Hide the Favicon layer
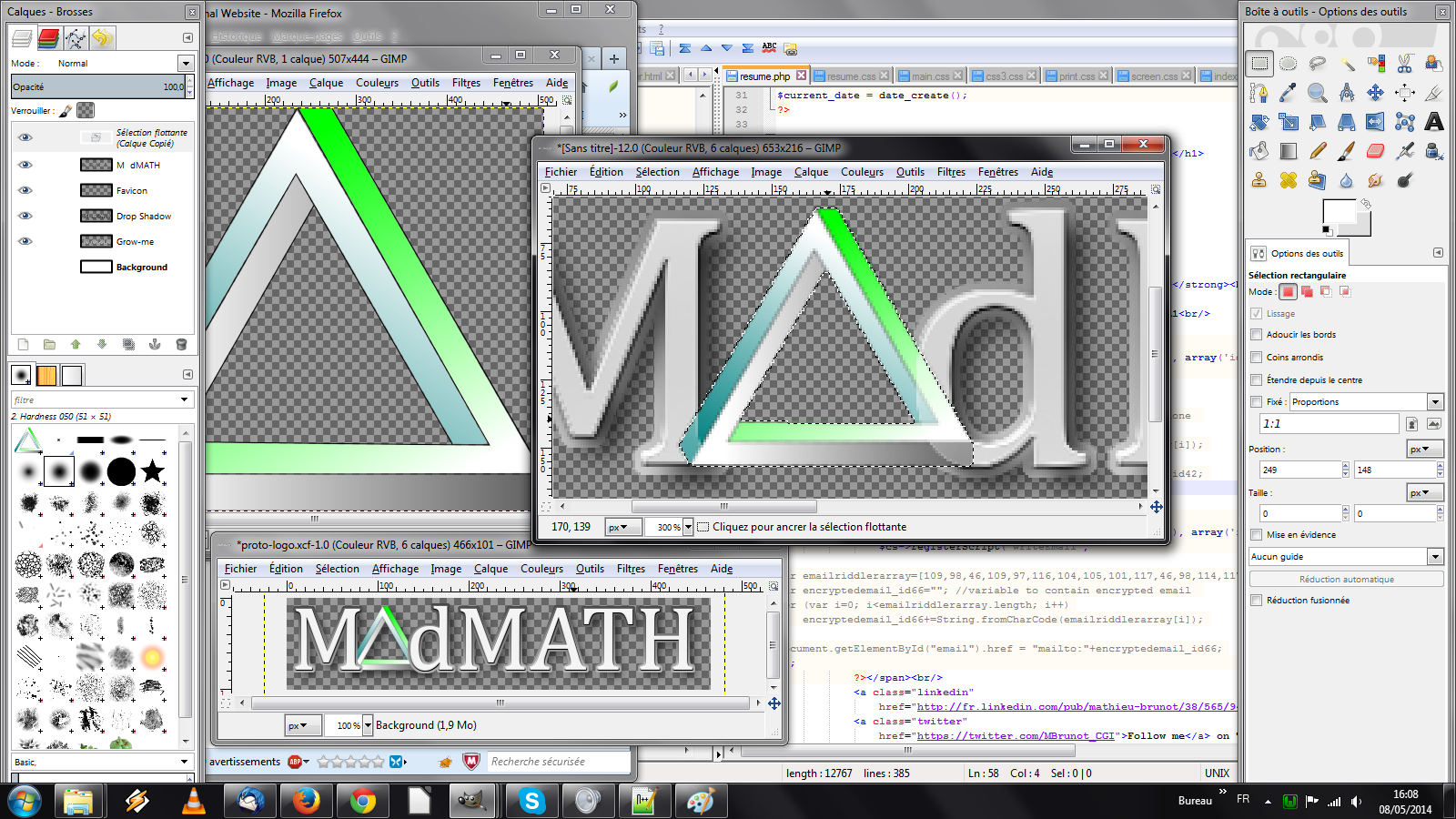Image resolution: width=1456 pixels, height=819 pixels. click(x=25, y=190)
